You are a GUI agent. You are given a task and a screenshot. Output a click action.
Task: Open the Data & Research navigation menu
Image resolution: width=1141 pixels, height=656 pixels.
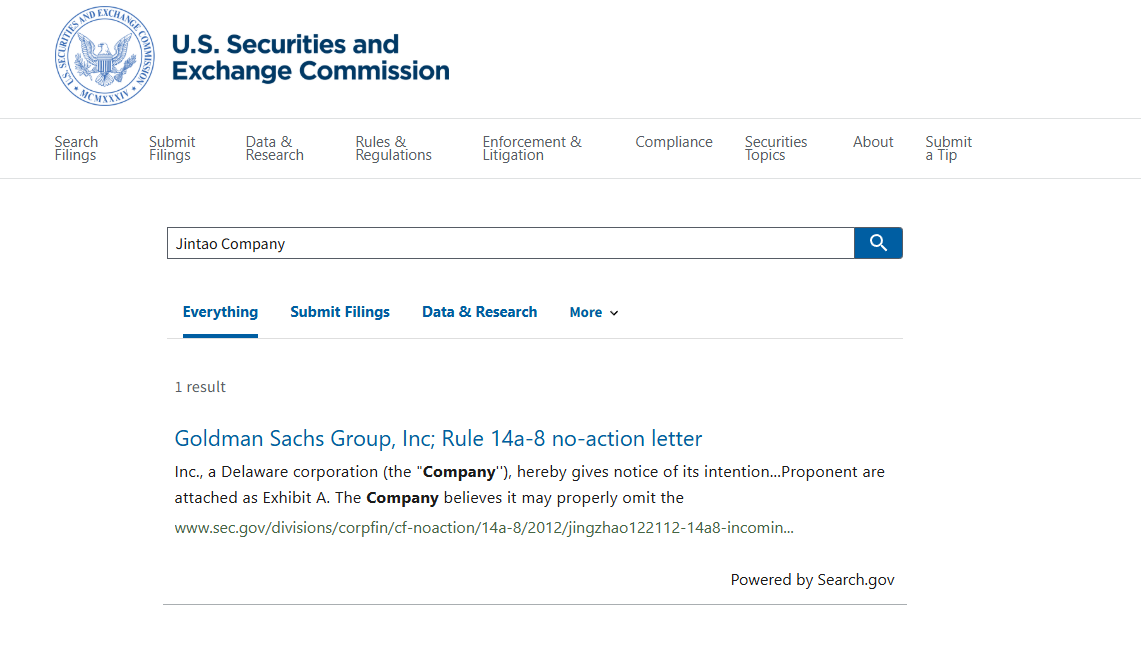(x=275, y=148)
